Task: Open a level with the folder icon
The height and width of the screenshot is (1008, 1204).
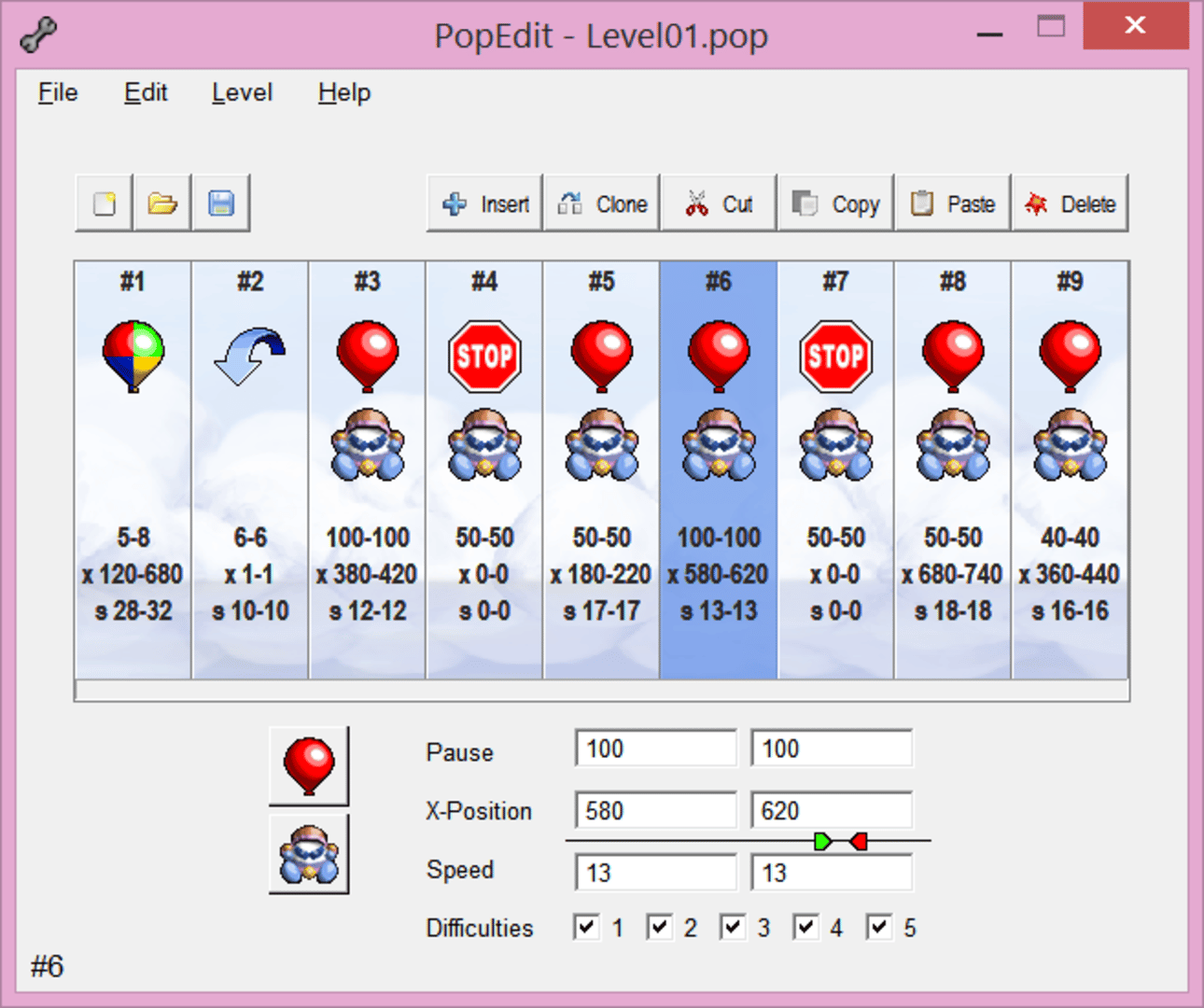Action: (162, 203)
